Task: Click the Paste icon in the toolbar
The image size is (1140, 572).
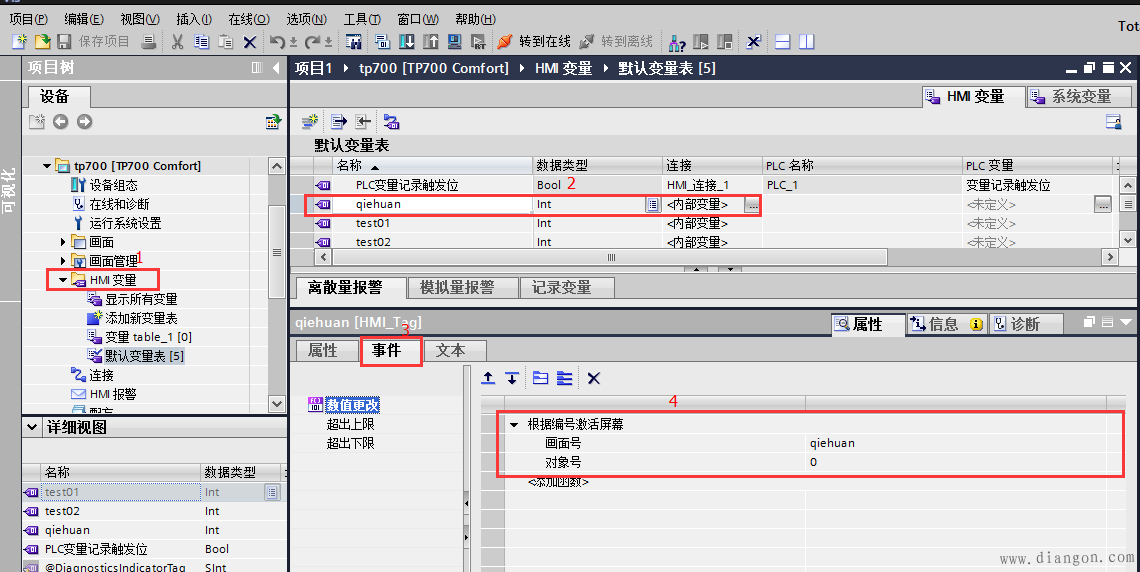Action: 225,41
